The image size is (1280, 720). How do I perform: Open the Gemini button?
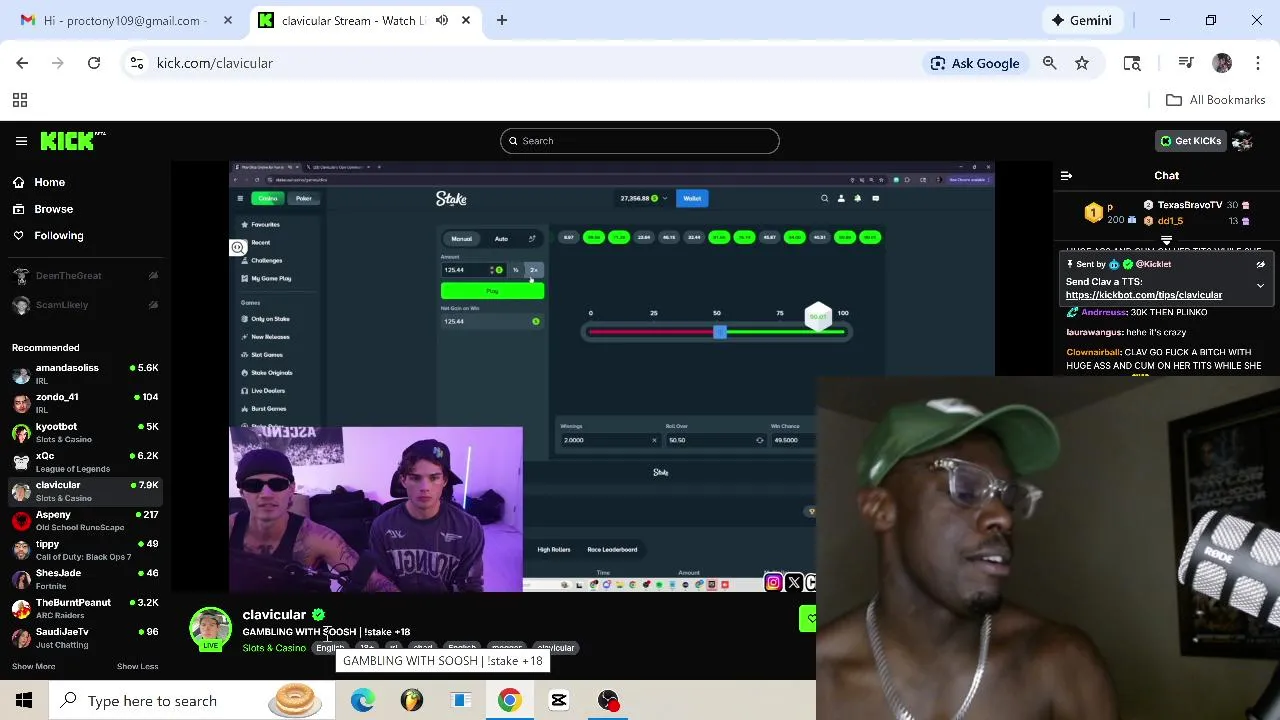coord(1081,20)
